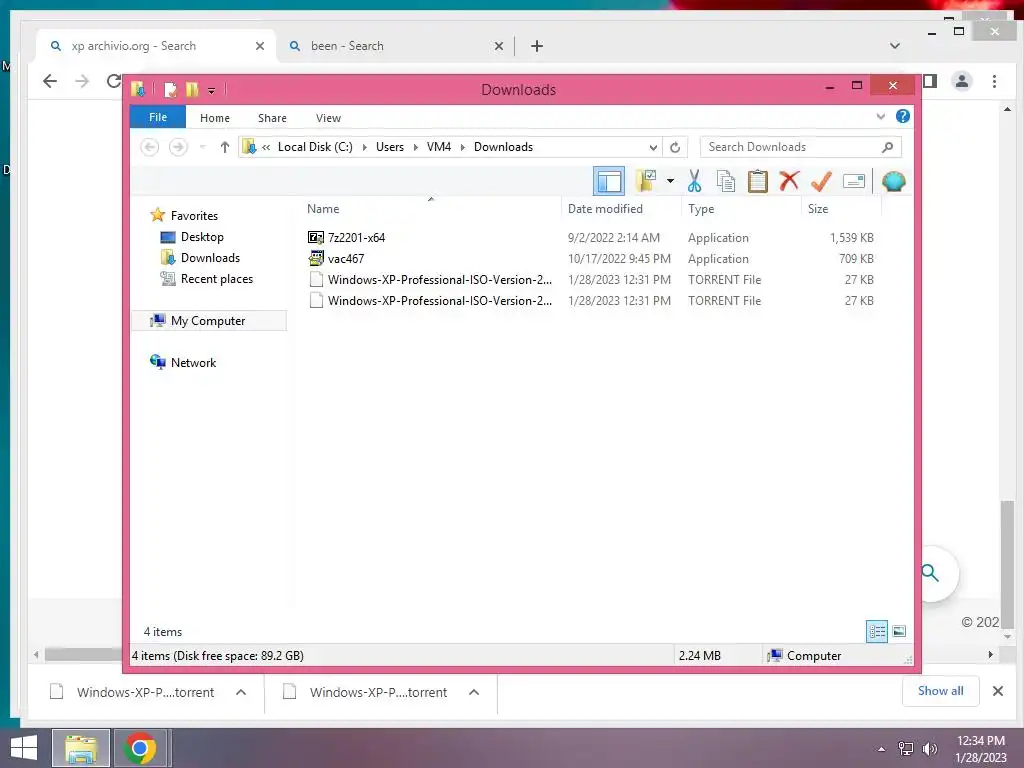1024x768 pixels.
Task: Expand the address bar history dropdown
Action: tap(653, 147)
